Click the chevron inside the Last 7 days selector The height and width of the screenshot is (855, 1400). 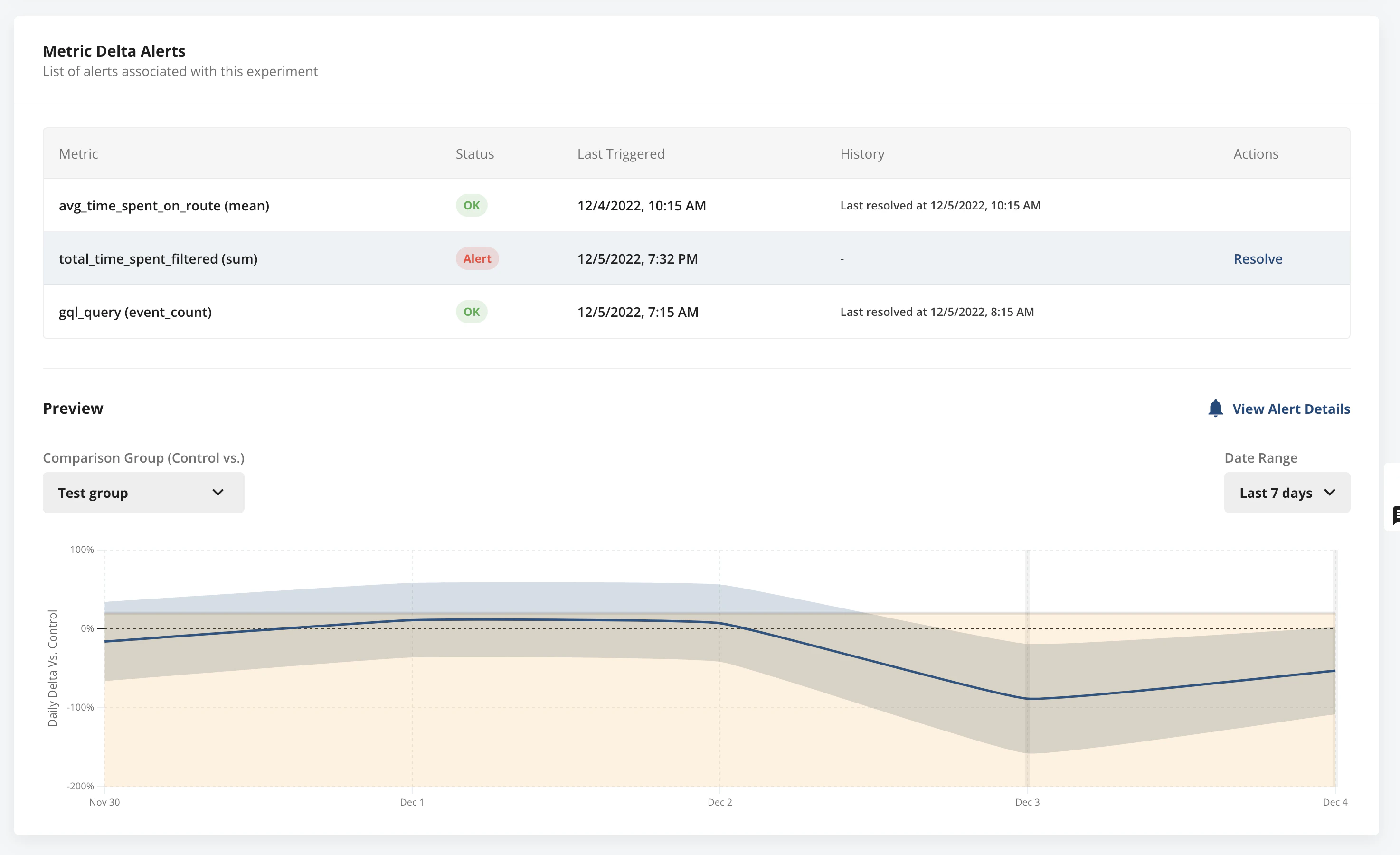[1330, 492]
